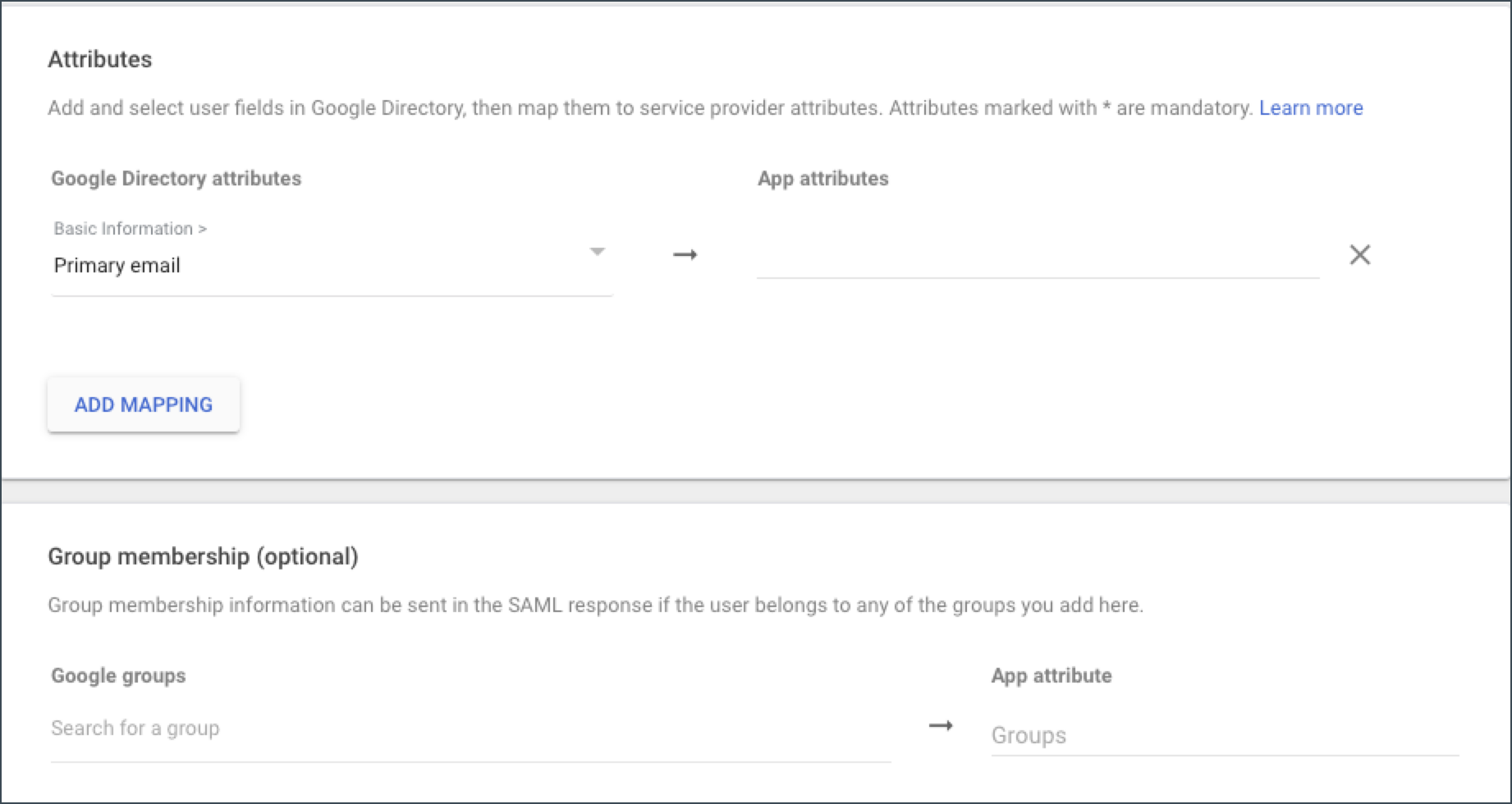Click the Google Directory attributes column label
Image resolution: width=1512 pixels, height=804 pixels.
click(176, 179)
